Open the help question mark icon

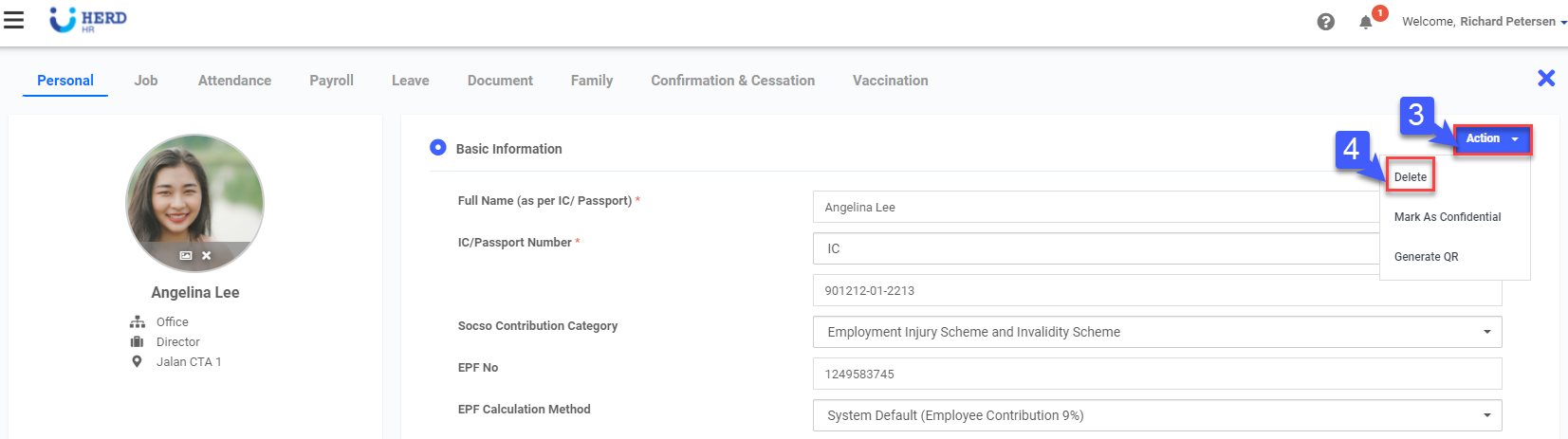pyautogui.click(x=1326, y=22)
